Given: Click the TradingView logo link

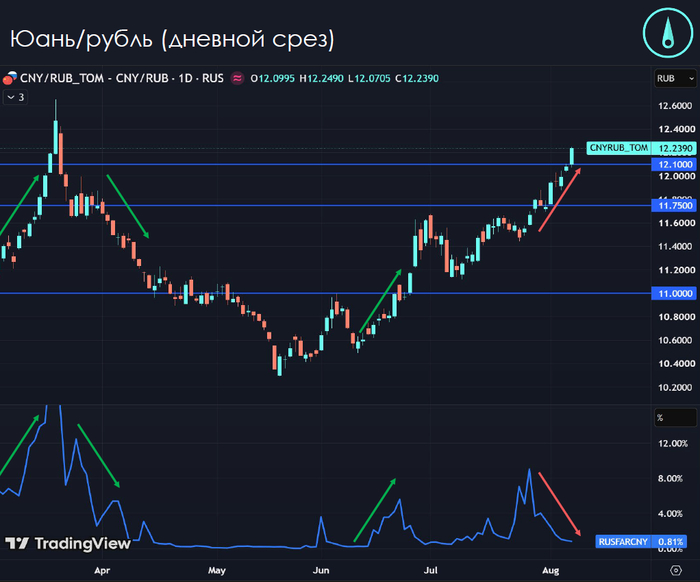Looking at the screenshot, I should pyautogui.click(x=68, y=543).
